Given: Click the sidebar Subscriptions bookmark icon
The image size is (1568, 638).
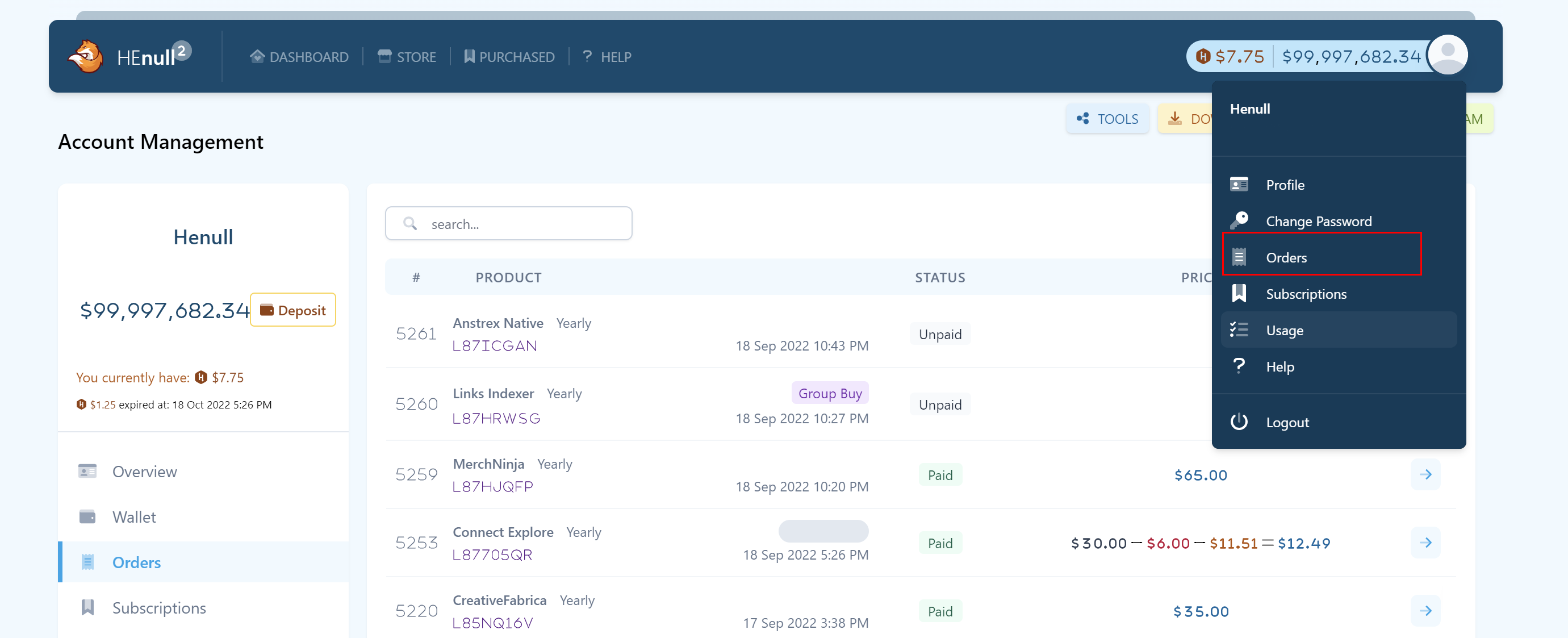Looking at the screenshot, I should [87, 607].
